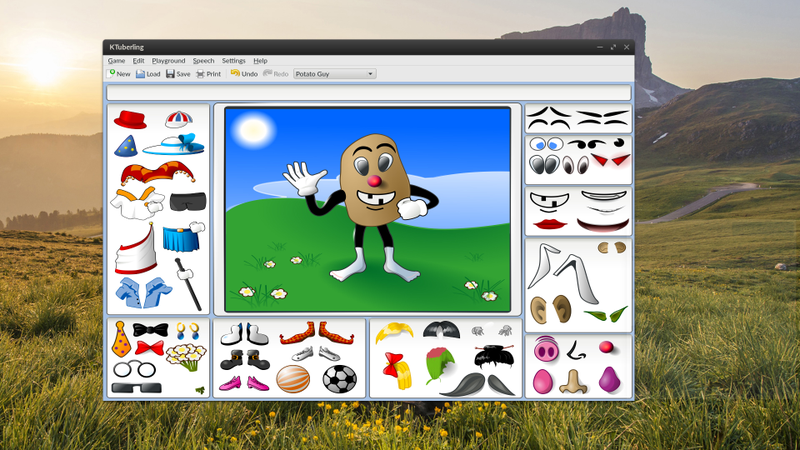Click the Load toolbar button
Viewport: 800px width, 450px height.
(x=148, y=74)
